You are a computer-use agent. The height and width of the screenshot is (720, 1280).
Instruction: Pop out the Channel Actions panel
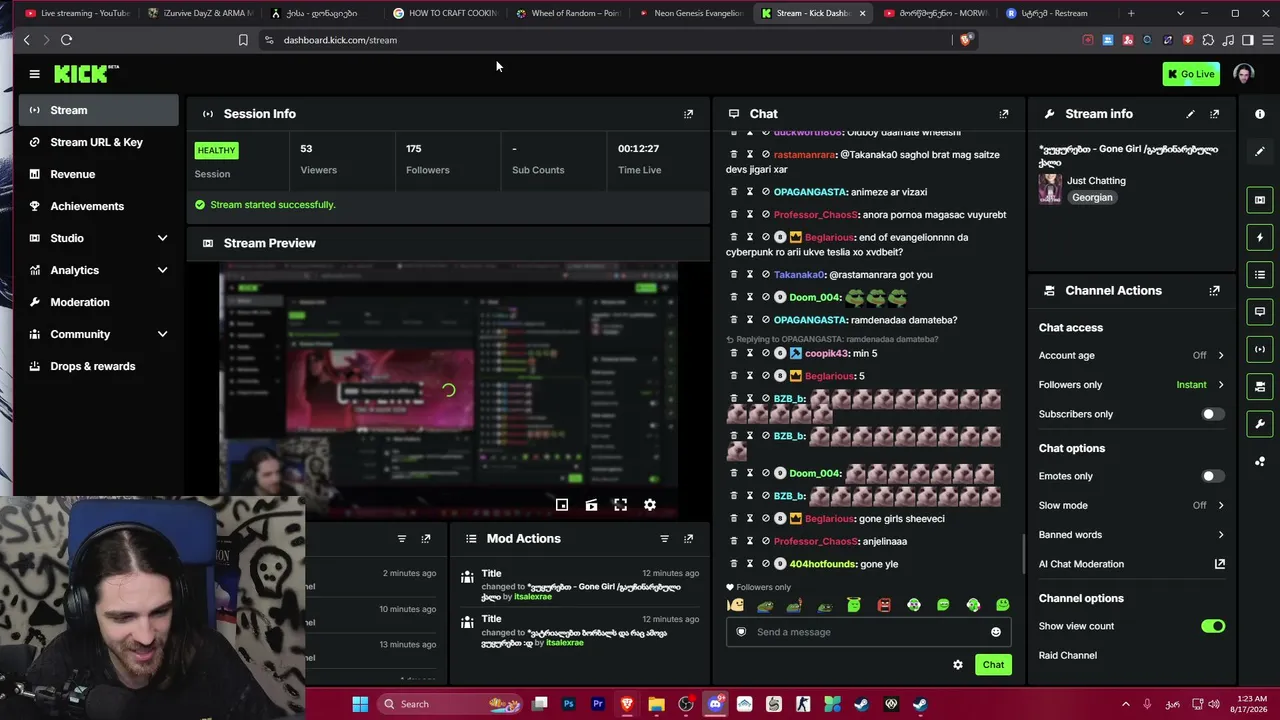click(1215, 291)
